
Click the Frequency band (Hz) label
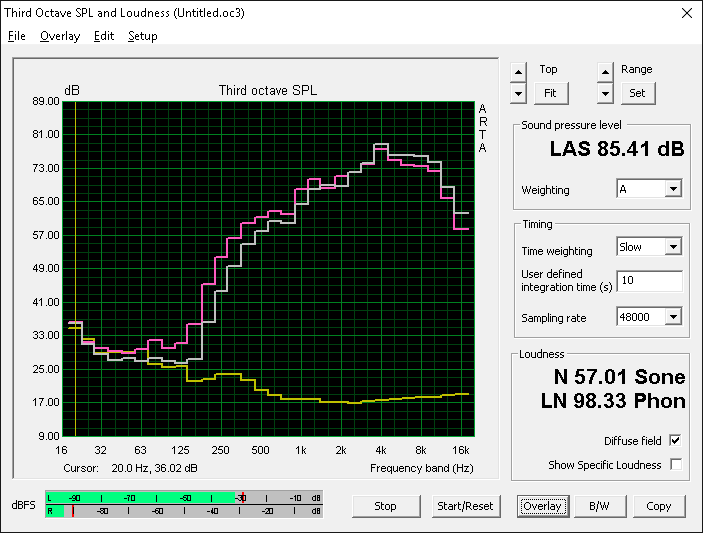point(421,468)
